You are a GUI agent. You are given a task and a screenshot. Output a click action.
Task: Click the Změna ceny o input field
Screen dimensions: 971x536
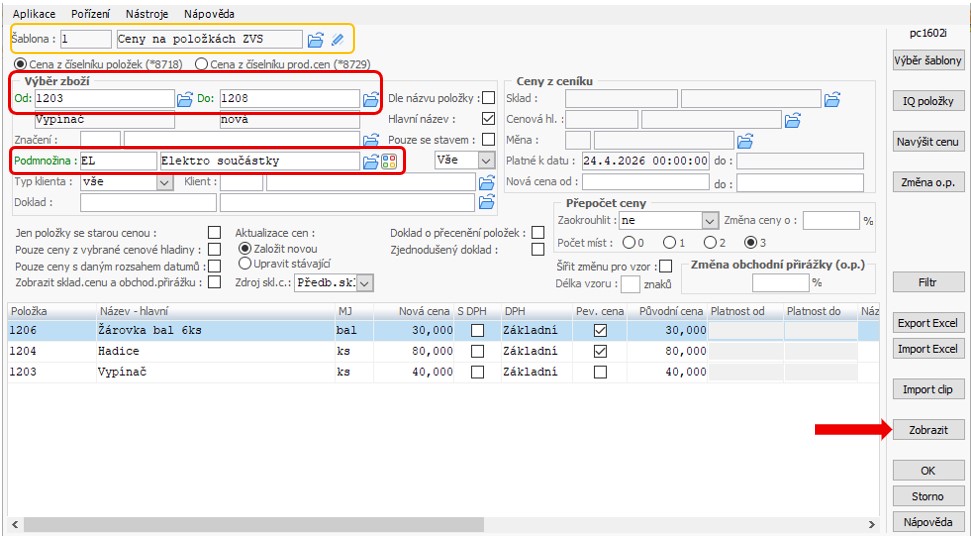tap(830, 220)
